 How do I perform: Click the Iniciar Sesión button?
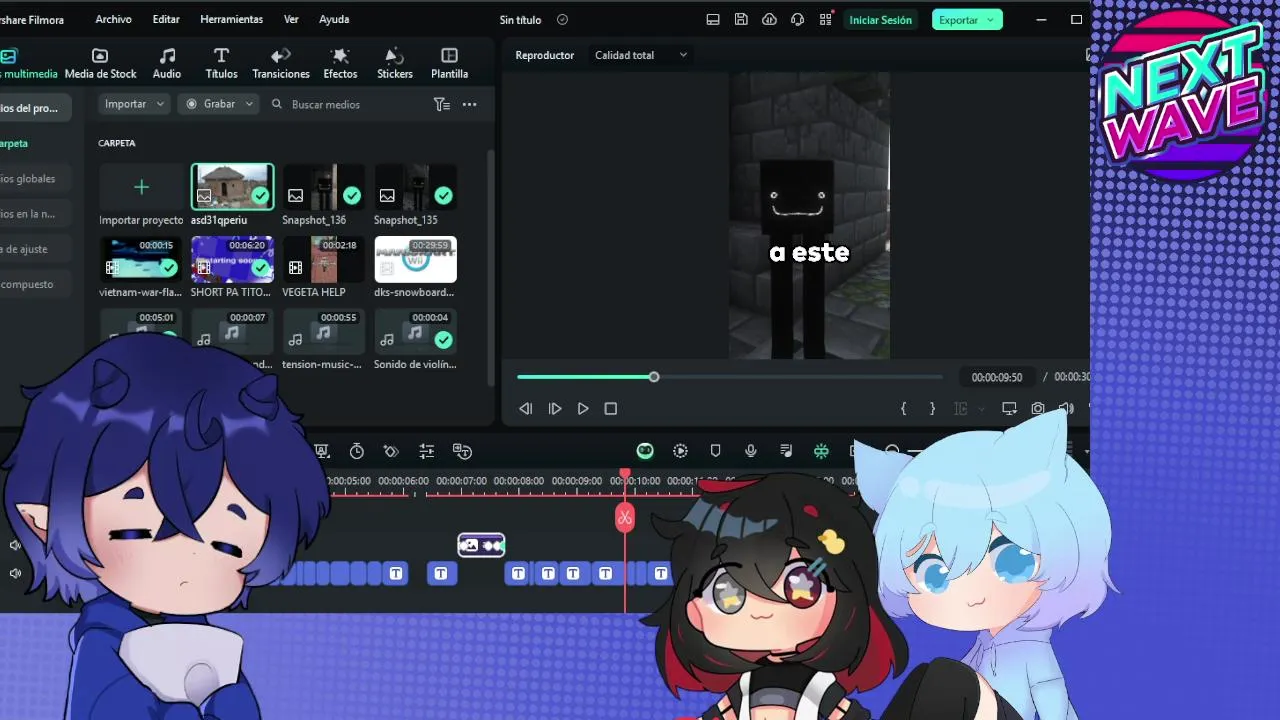pos(880,20)
